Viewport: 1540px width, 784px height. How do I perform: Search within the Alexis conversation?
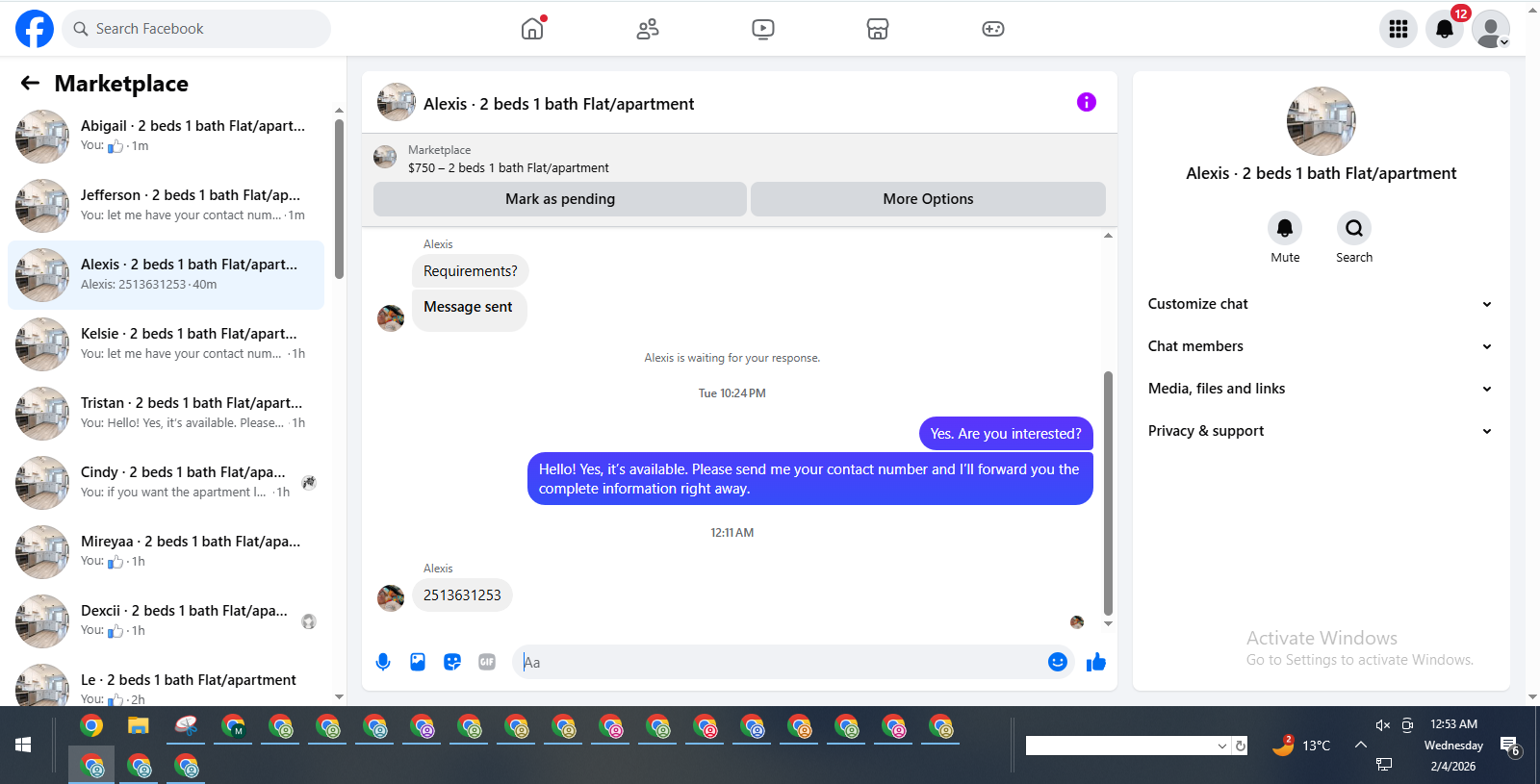click(x=1354, y=228)
